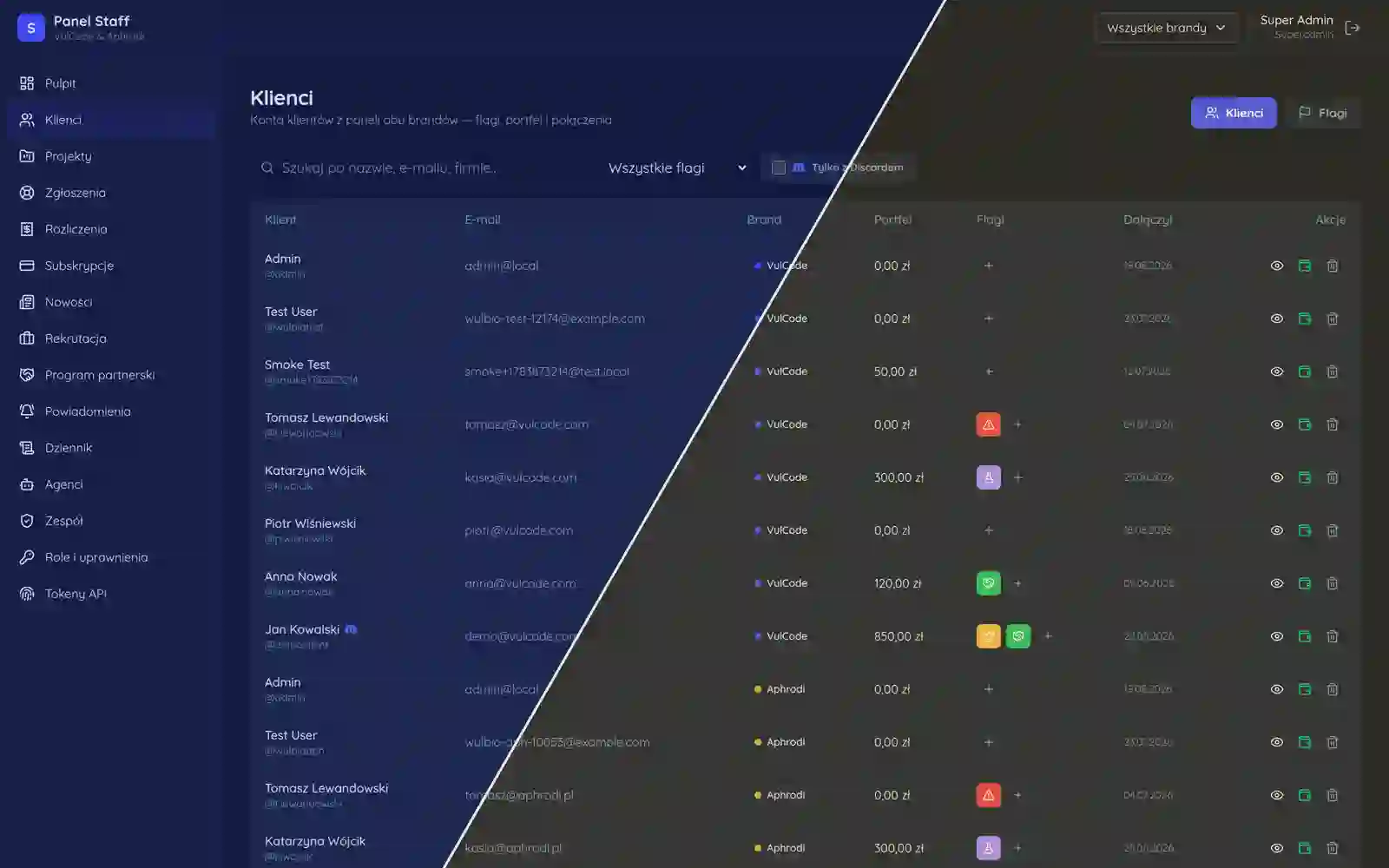Viewport: 1389px width, 868px height.
Task: Add flag with plus icon for Piotr Wiśniewski
Action: (988, 530)
